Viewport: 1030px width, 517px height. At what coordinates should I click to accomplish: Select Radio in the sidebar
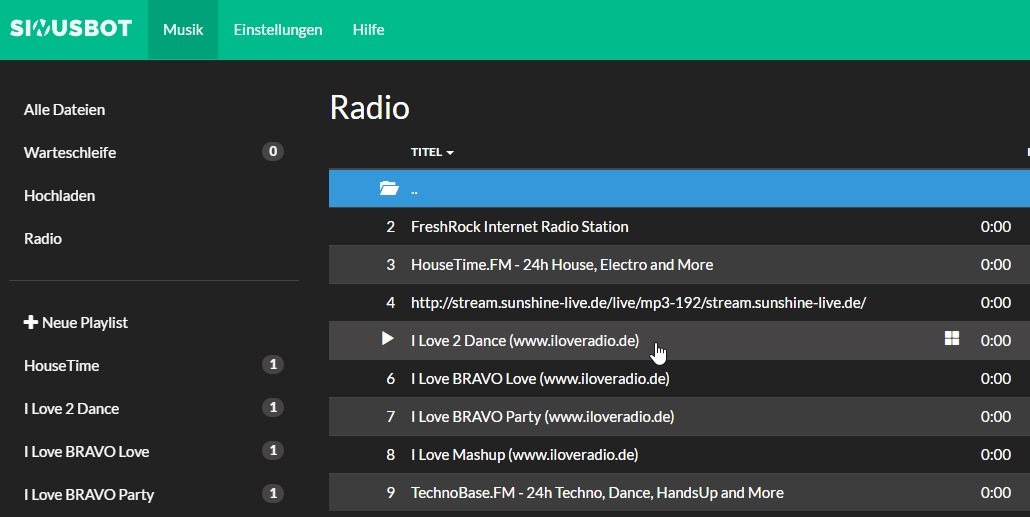(x=43, y=239)
